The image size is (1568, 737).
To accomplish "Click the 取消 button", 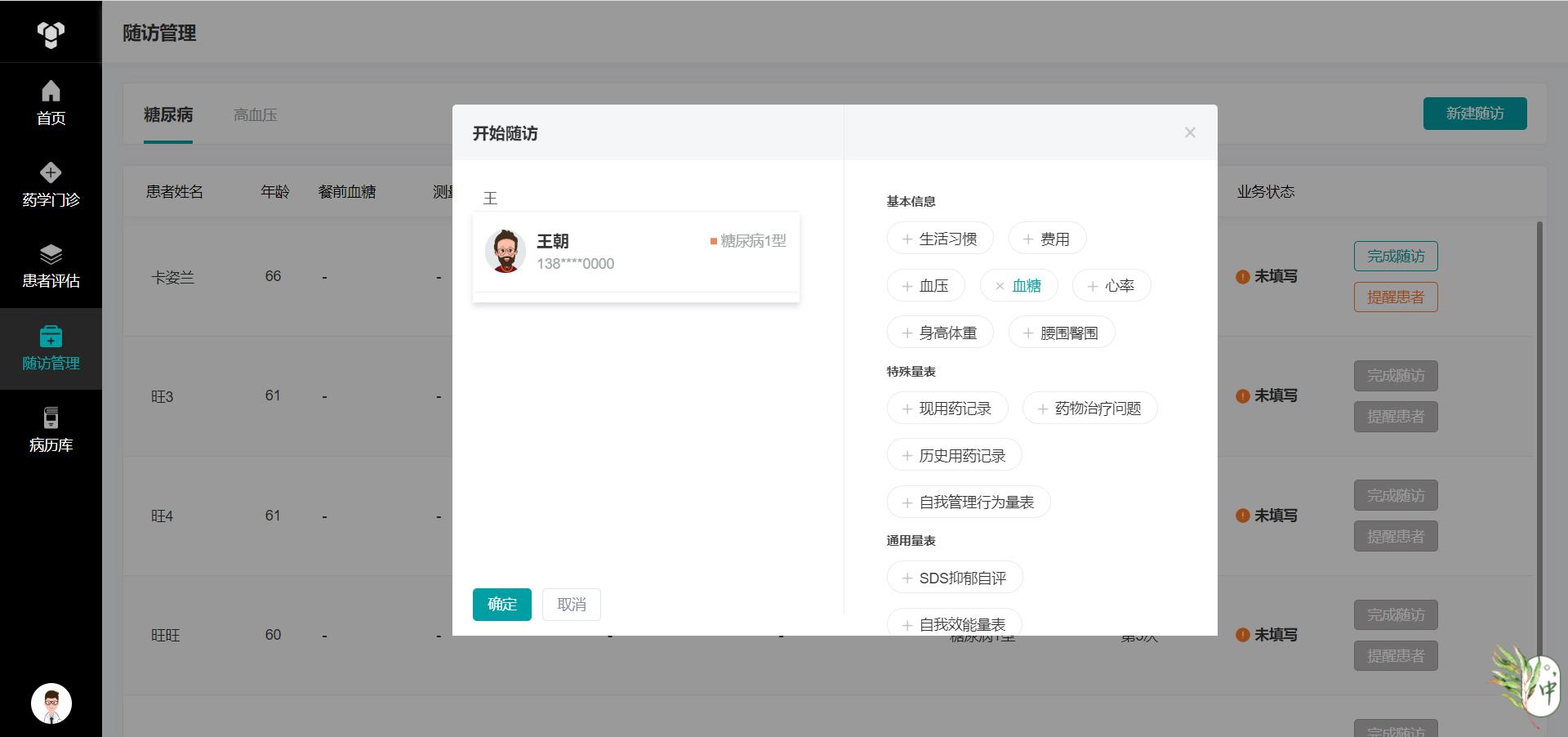I will (x=571, y=605).
